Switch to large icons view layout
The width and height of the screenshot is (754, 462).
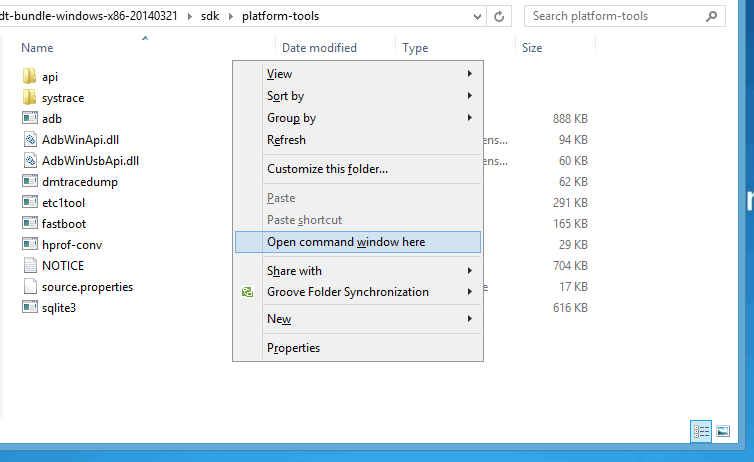pyautogui.click(x=723, y=431)
